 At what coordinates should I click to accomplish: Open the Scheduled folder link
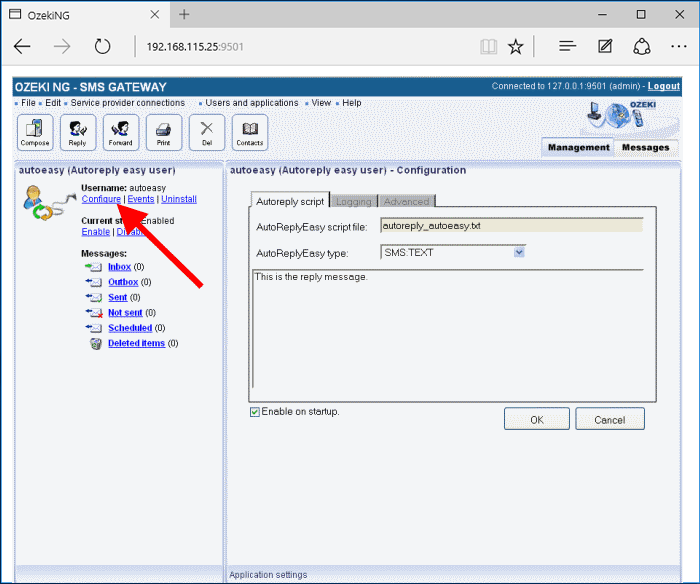pyautogui.click(x=130, y=328)
